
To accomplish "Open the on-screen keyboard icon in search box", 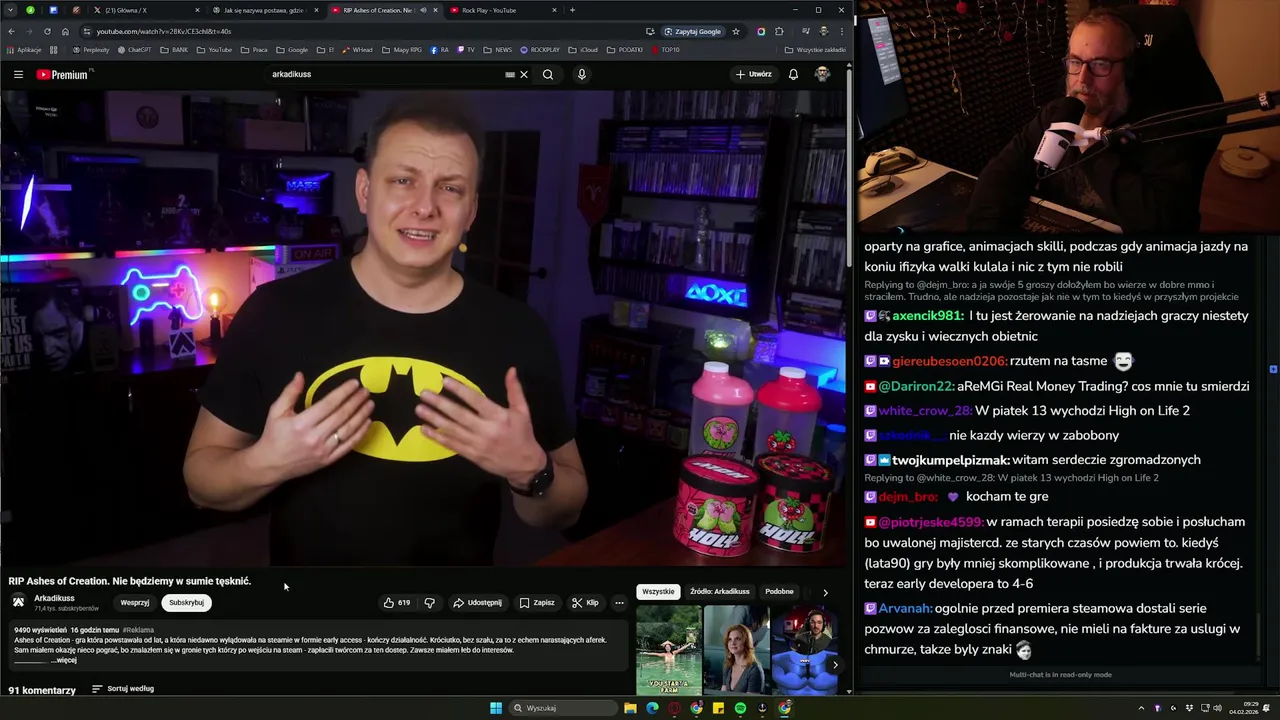I will [x=510, y=74].
